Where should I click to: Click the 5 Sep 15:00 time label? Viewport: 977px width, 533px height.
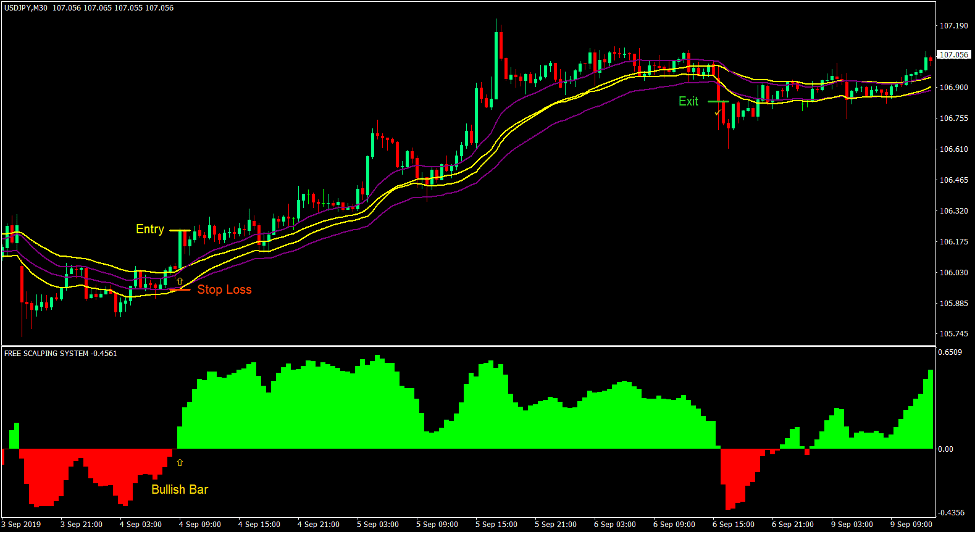497,524
